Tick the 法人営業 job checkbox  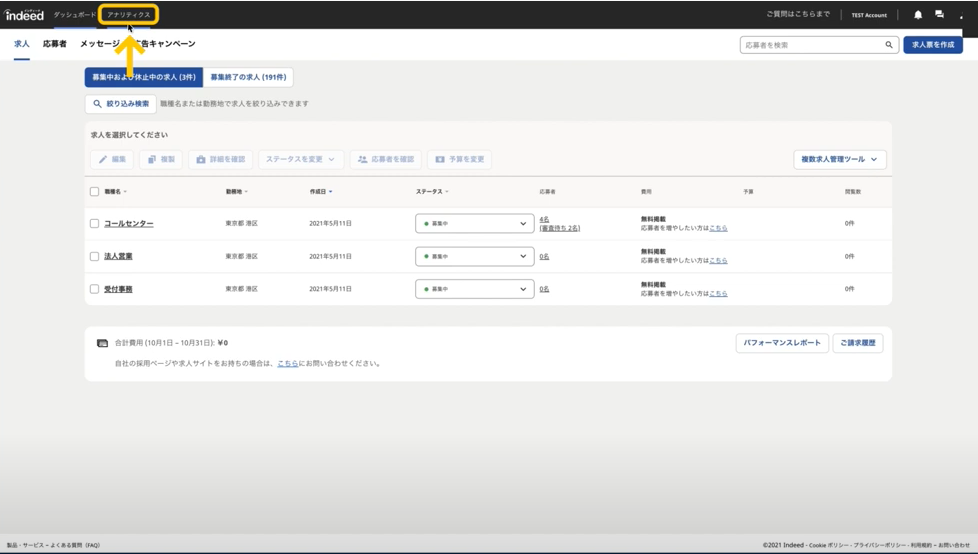coord(95,257)
